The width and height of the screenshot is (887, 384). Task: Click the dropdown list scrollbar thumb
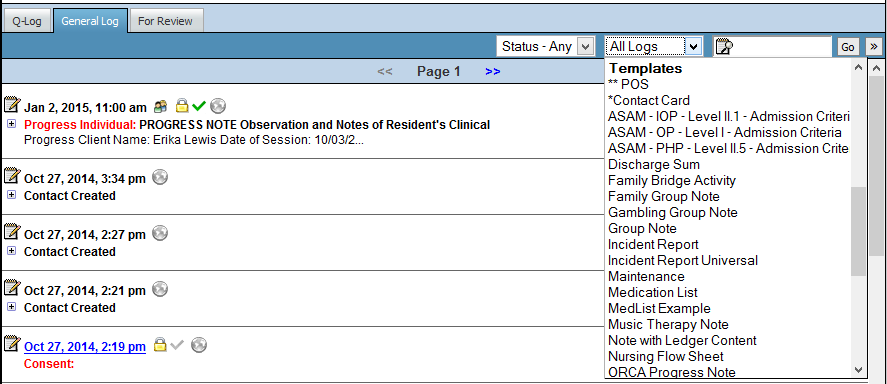pyautogui.click(x=858, y=232)
